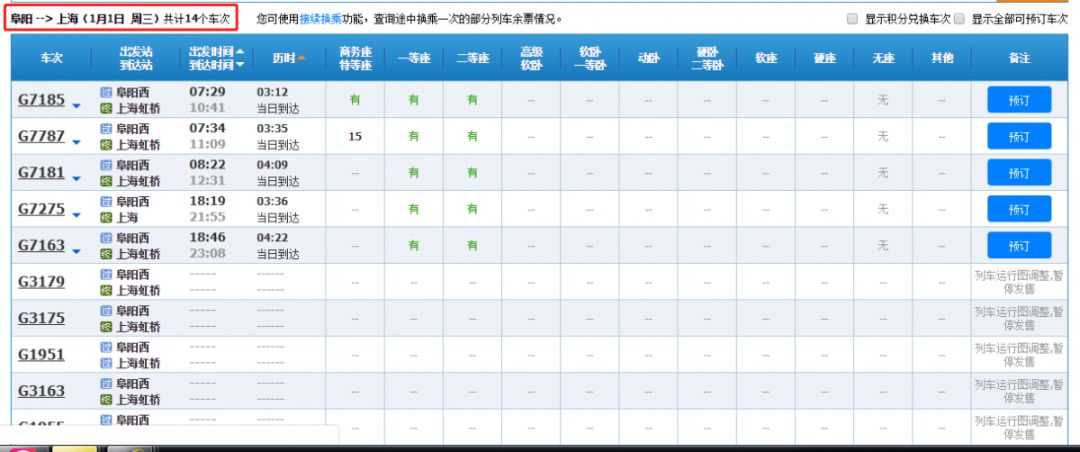
Task: Click 列车运行图调整,暂停发售 note for G3179
Action: [x=1019, y=282]
